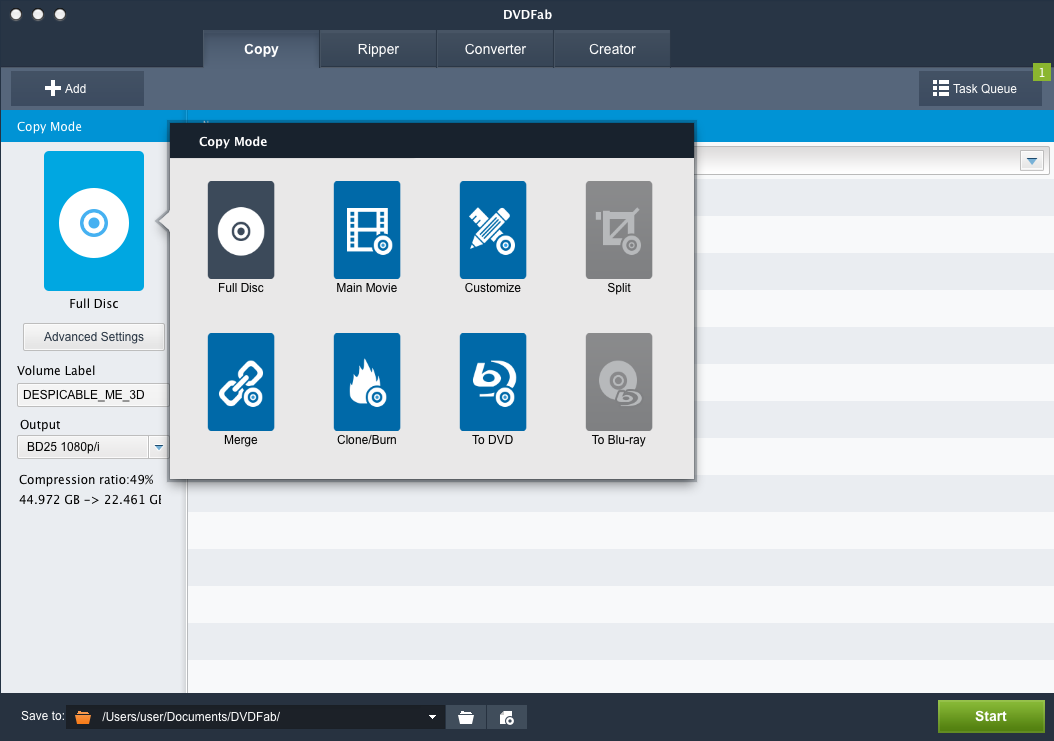Open Advanced Settings
The image size is (1054, 741).
click(94, 337)
